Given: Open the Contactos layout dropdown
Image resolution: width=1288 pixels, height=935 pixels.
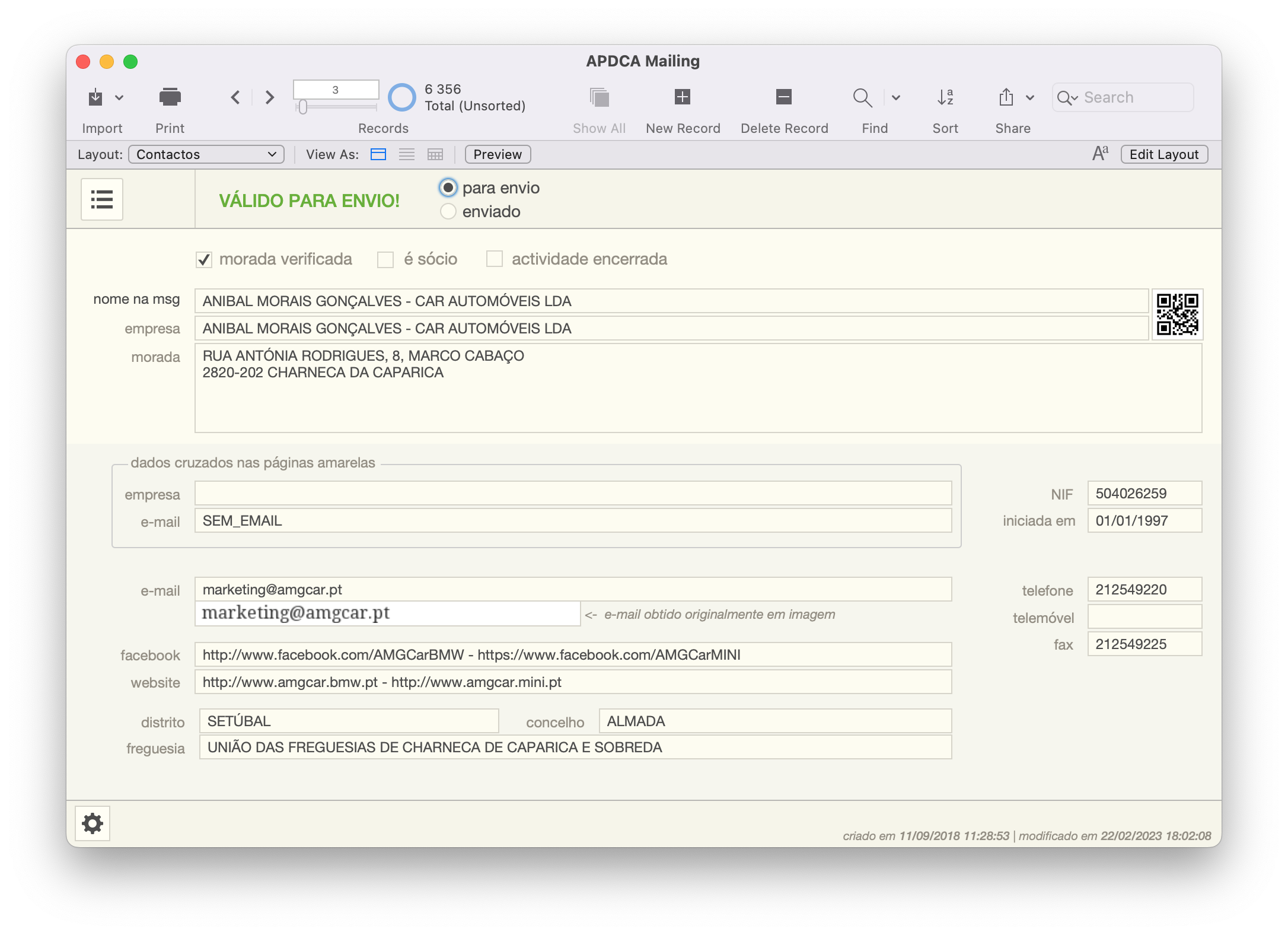Looking at the screenshot, I should tap(206, 154).
